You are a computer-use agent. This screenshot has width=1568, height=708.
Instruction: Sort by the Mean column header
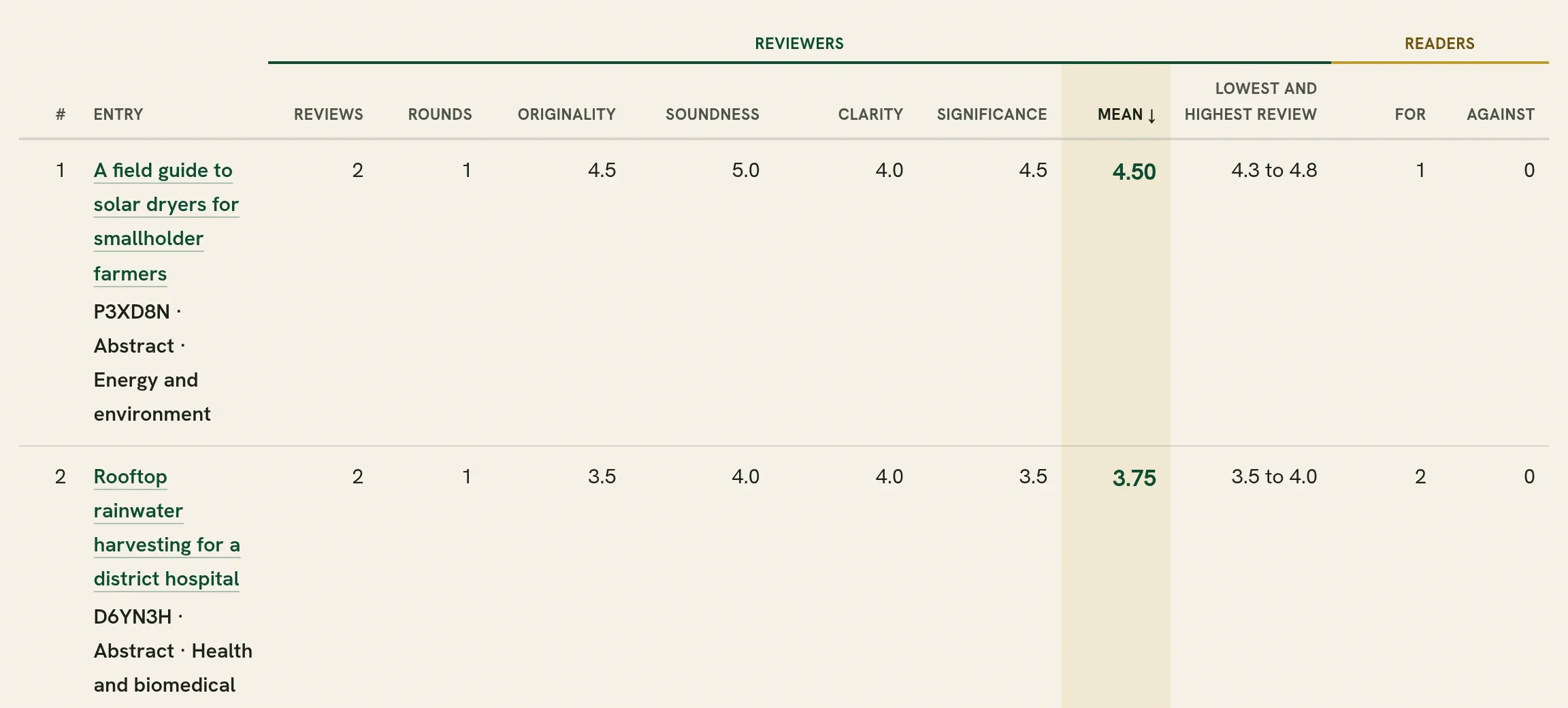point(1126,114)
